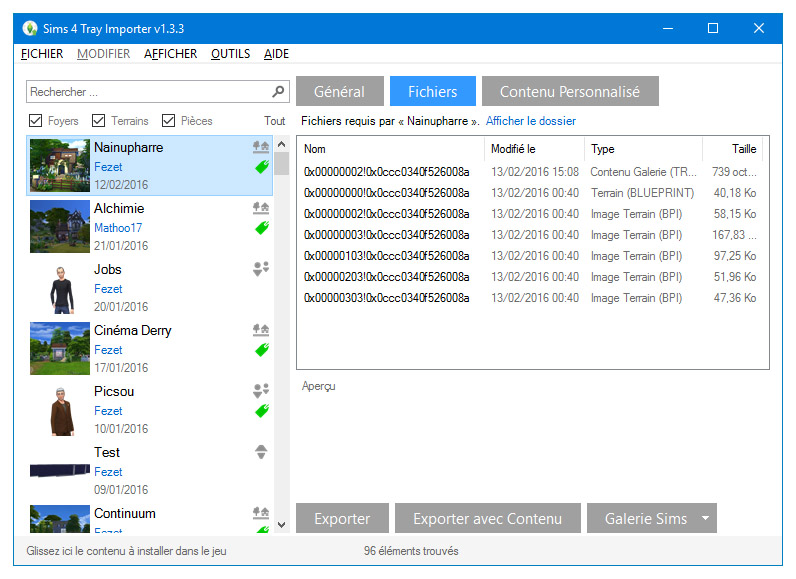
Task: Click the household icon on Picsou
Action: (x=261, y=391)
